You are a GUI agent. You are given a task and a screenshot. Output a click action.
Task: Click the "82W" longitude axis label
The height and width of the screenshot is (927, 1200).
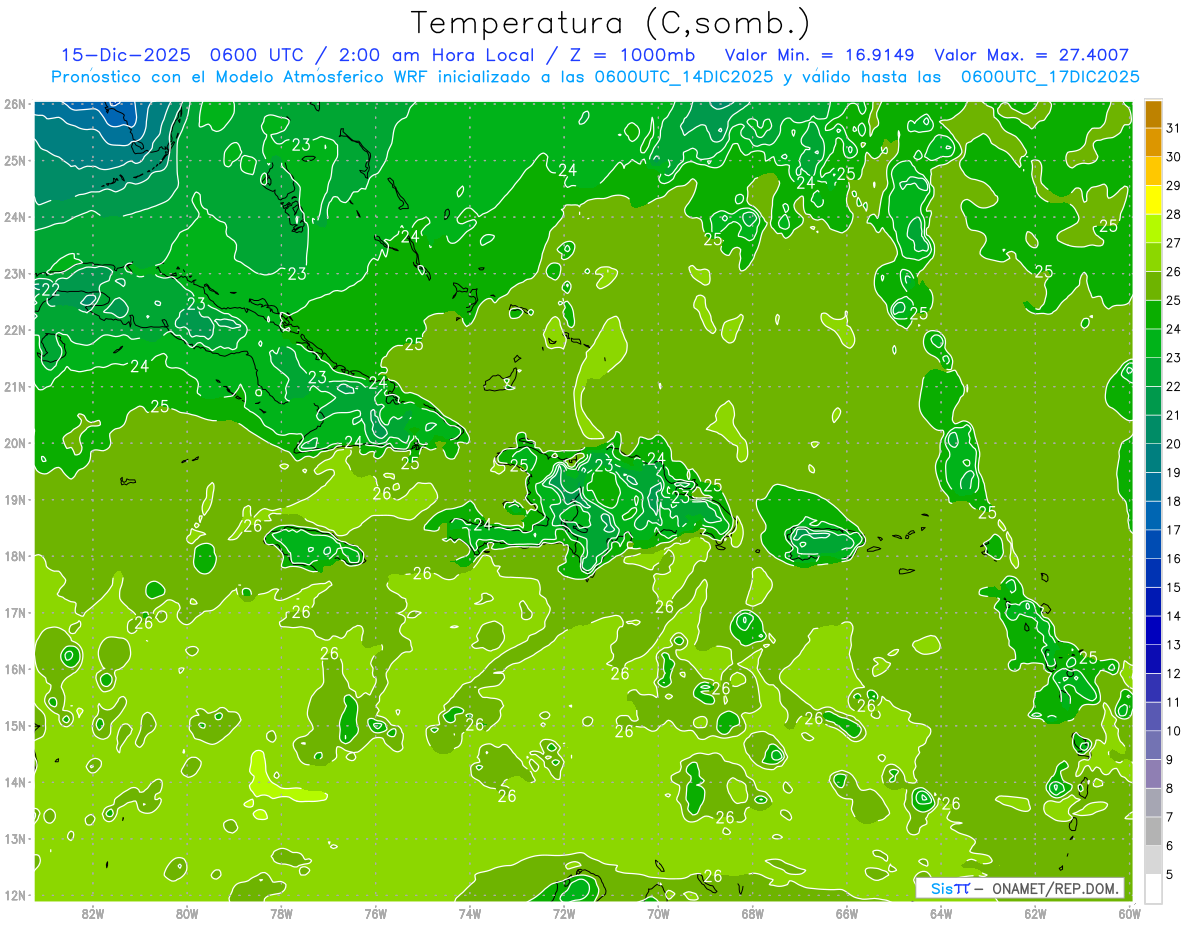(93, 913)
